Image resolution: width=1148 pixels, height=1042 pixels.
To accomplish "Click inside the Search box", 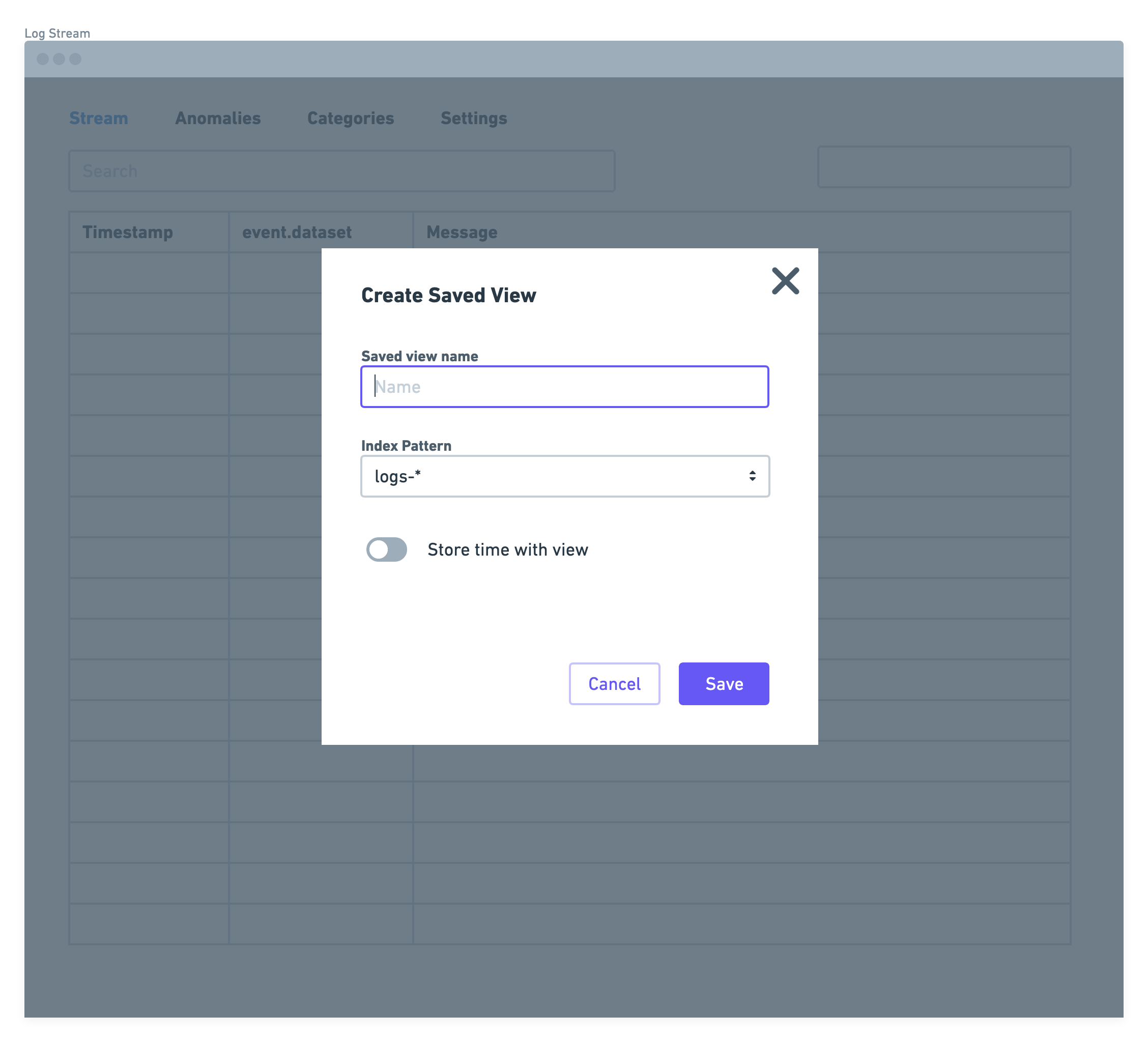I will tap(341, 170).
